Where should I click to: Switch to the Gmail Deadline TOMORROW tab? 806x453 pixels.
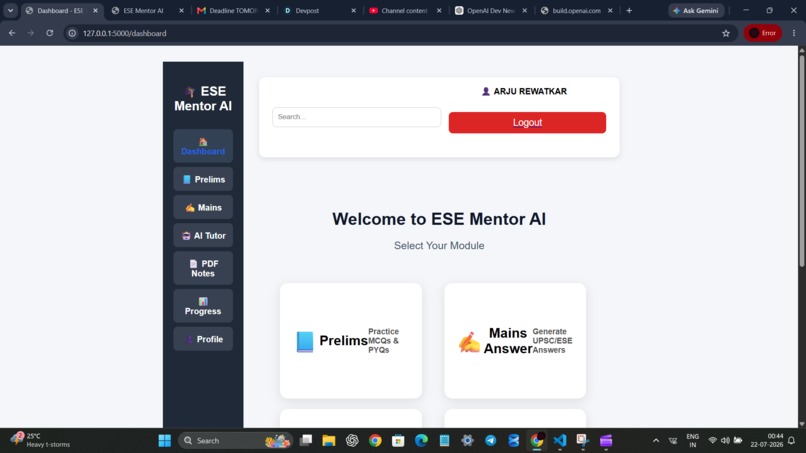pyautogui.click(x=233, y=10)
